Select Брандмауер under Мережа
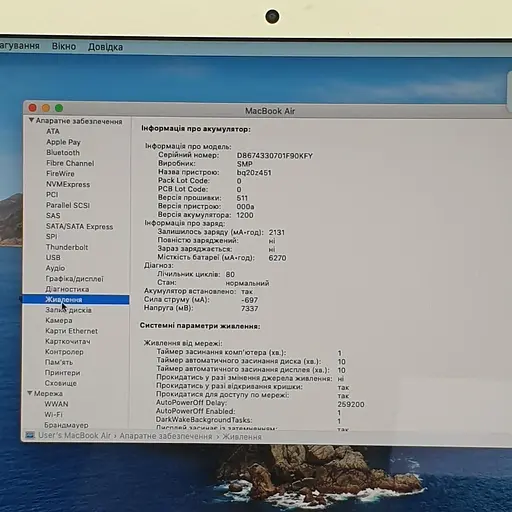 (66, 425)
